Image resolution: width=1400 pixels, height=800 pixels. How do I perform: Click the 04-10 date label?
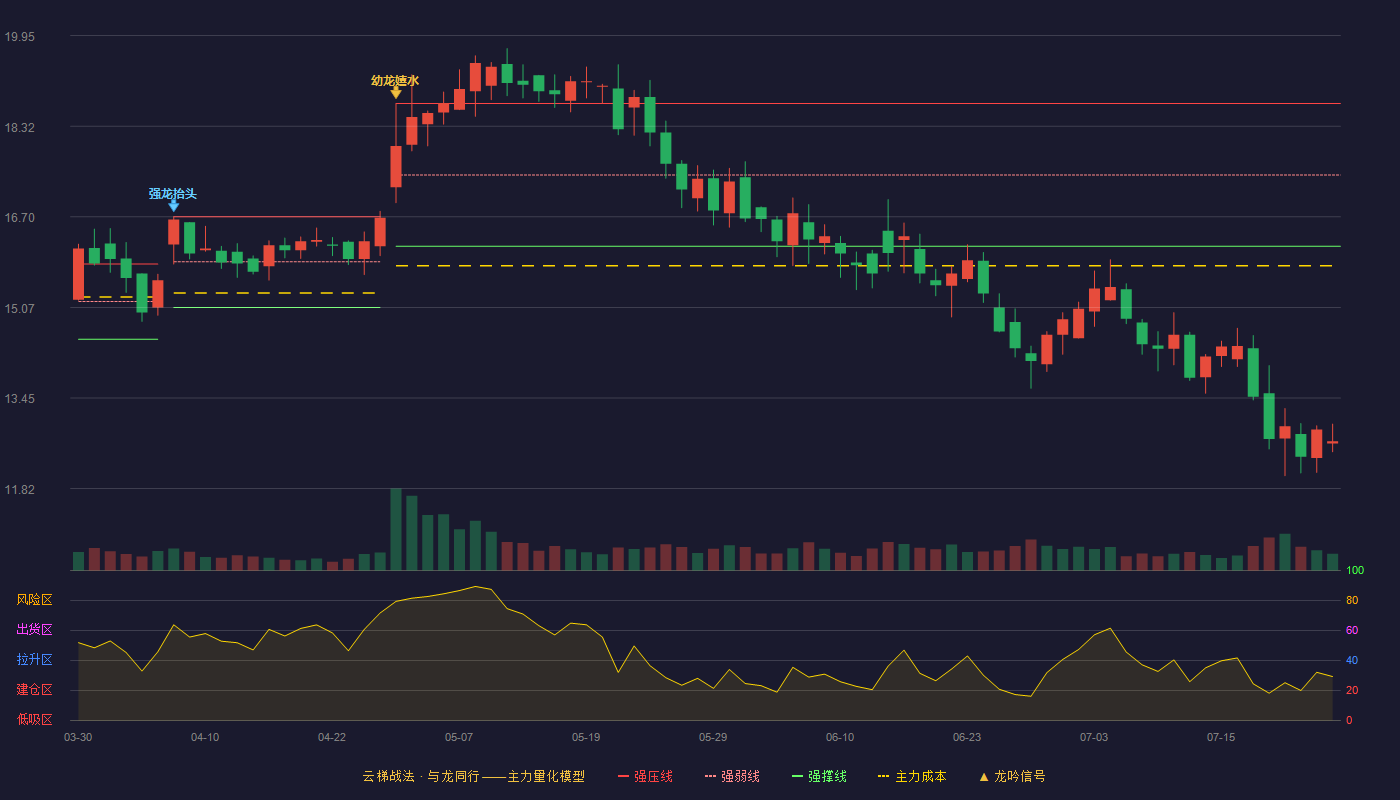(205, 737)
